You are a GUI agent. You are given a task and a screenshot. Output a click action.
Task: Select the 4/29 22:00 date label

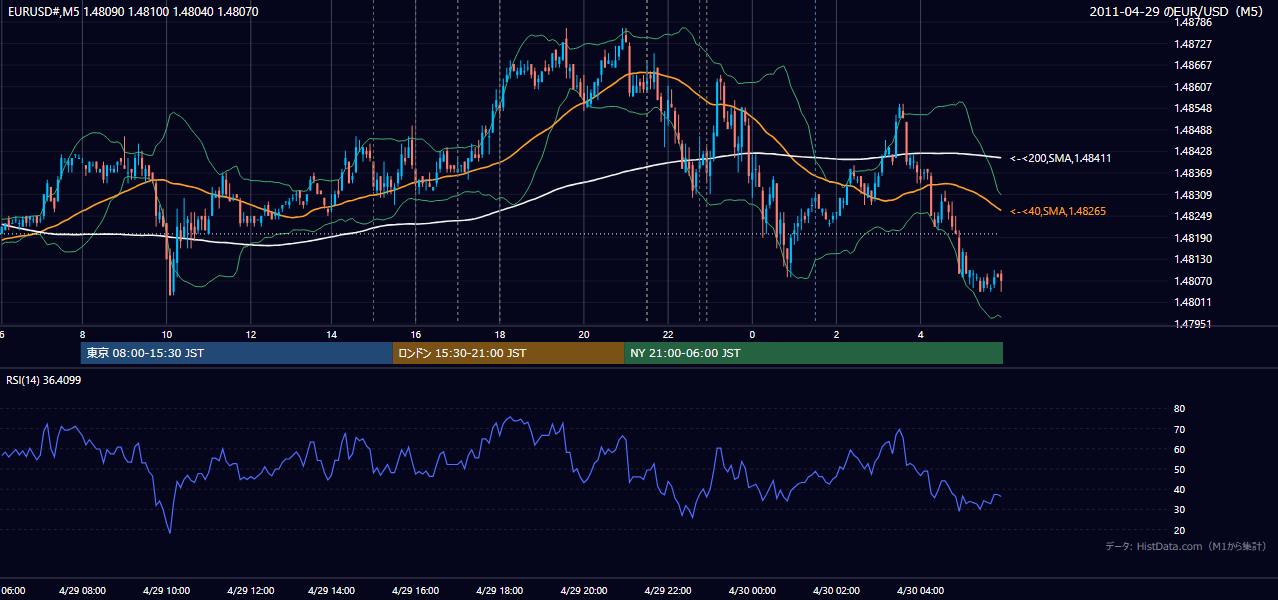[669, 591]
